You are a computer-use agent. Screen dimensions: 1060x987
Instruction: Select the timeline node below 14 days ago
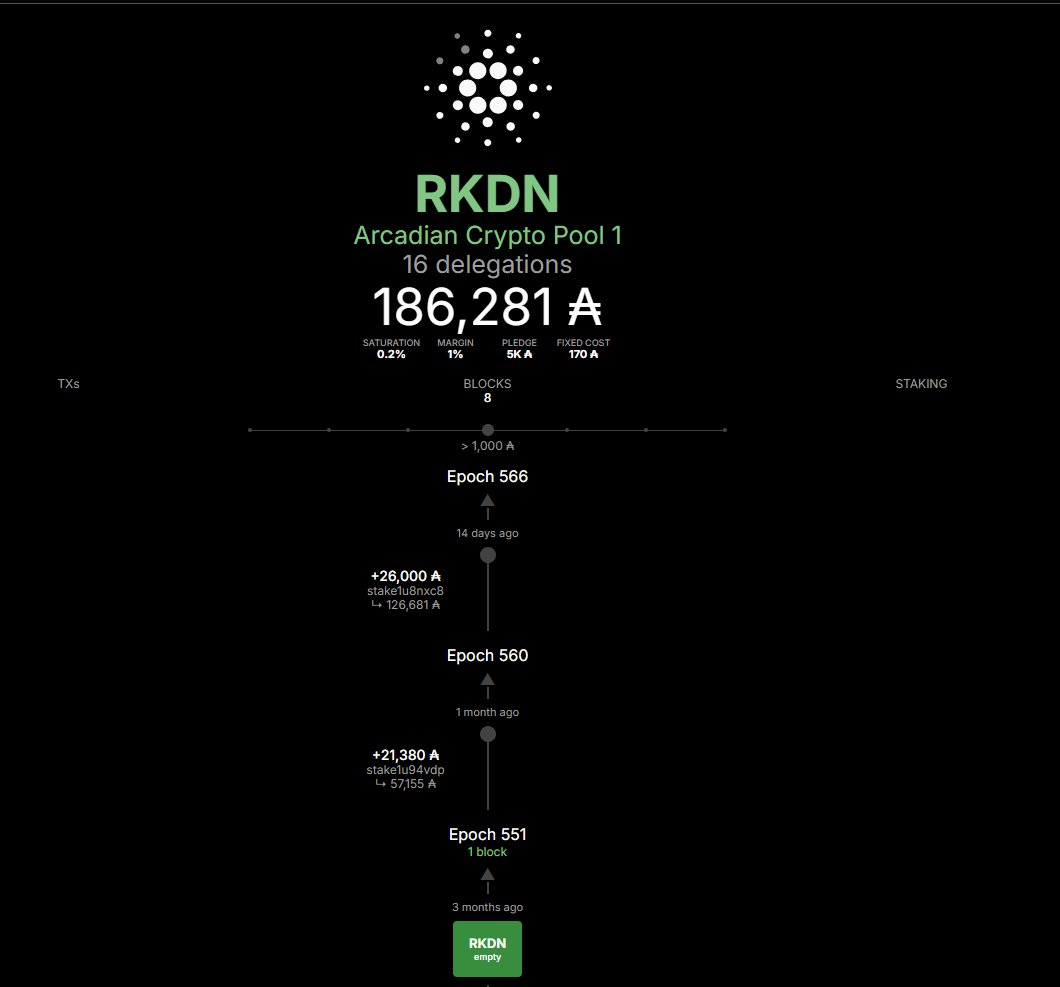pos(487,555)
